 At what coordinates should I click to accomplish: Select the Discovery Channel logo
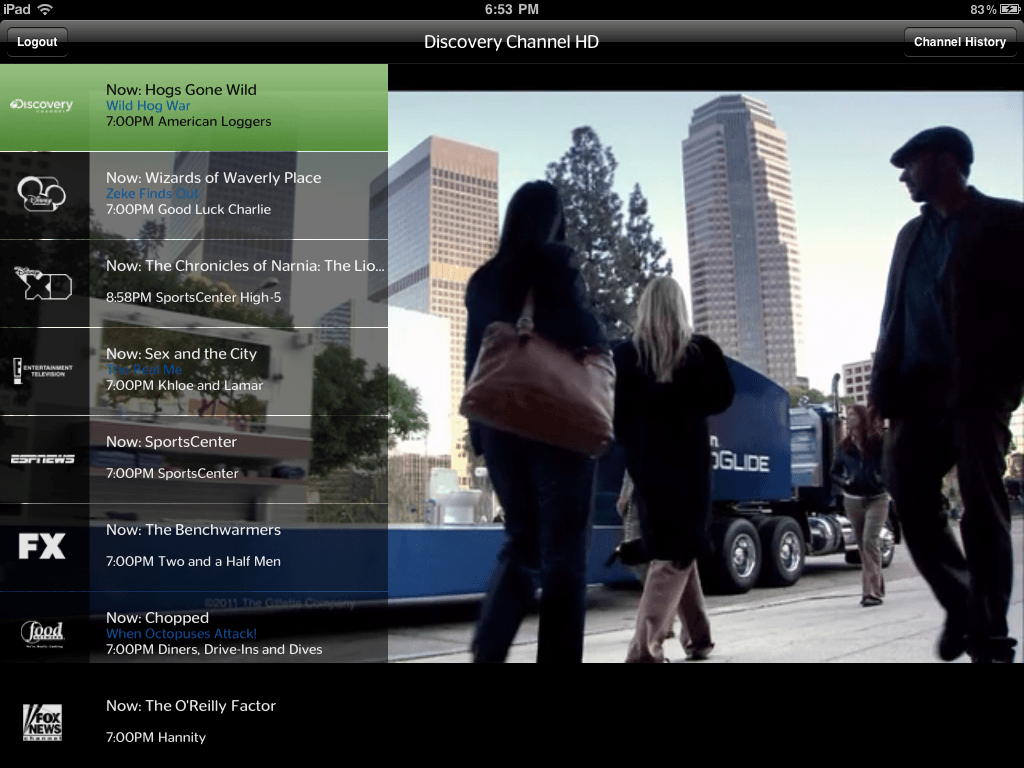pos(42,106)
